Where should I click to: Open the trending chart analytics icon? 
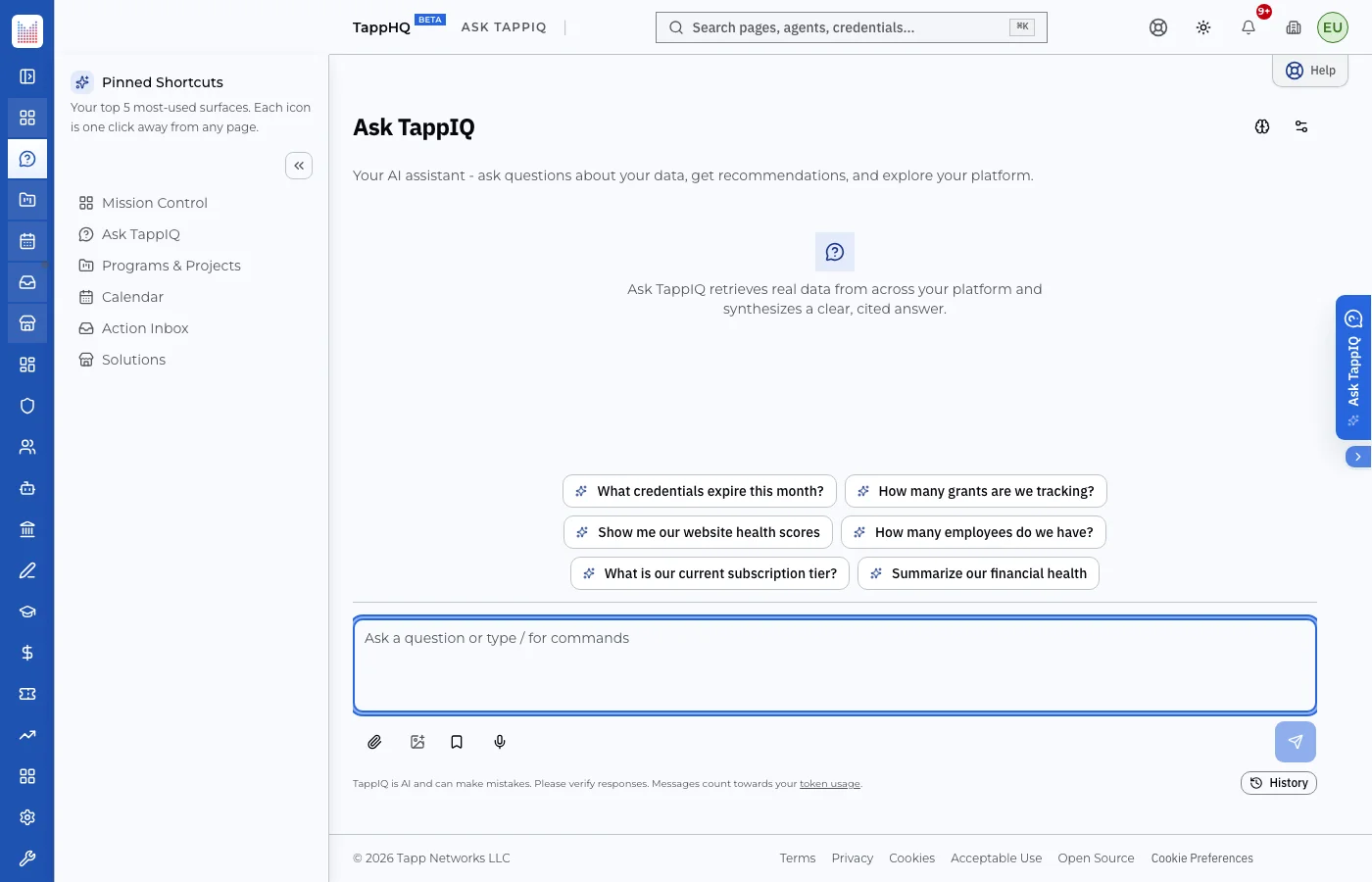(x=27, y=735)
